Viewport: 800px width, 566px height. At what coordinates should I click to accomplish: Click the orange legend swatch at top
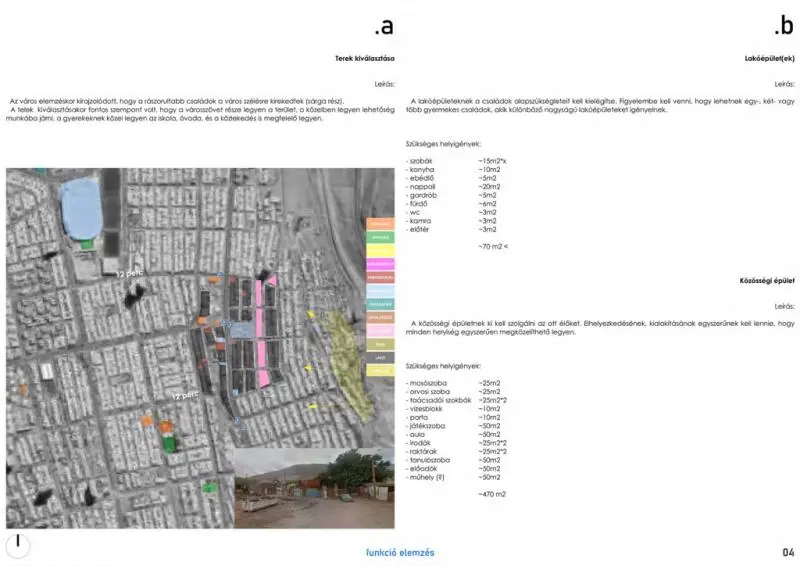pos(380,224)
